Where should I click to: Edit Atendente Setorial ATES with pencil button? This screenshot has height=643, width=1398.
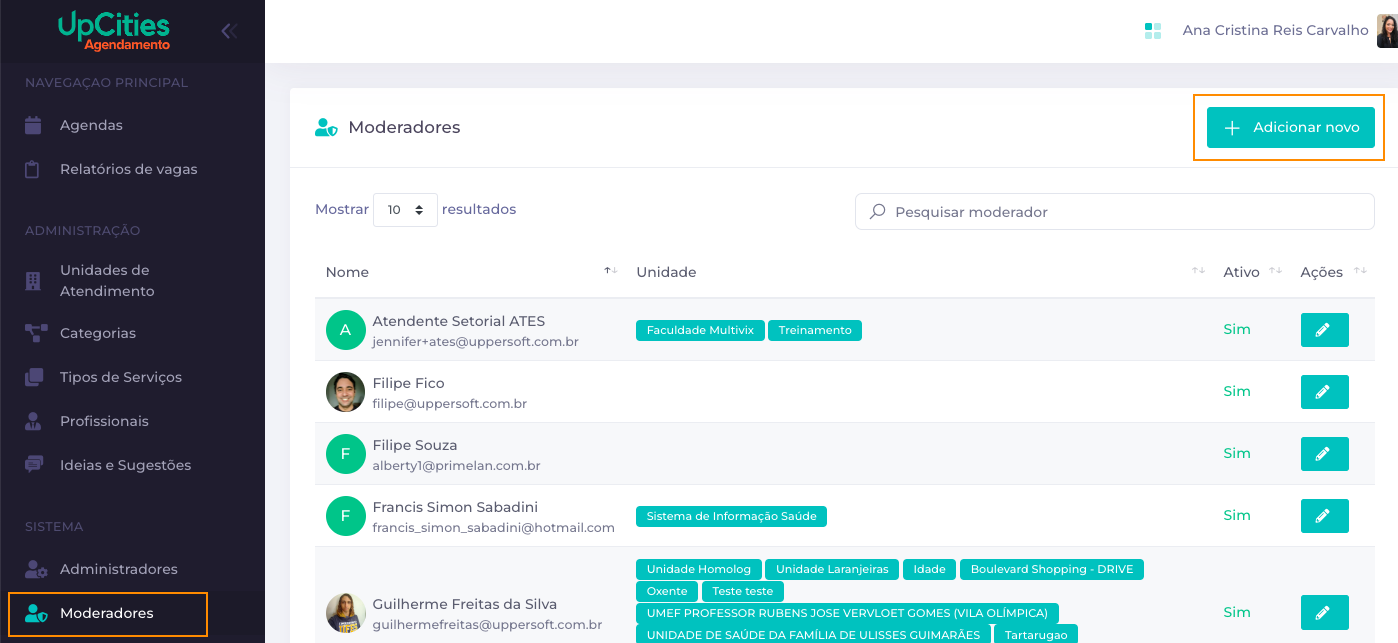click(1324, 330)
